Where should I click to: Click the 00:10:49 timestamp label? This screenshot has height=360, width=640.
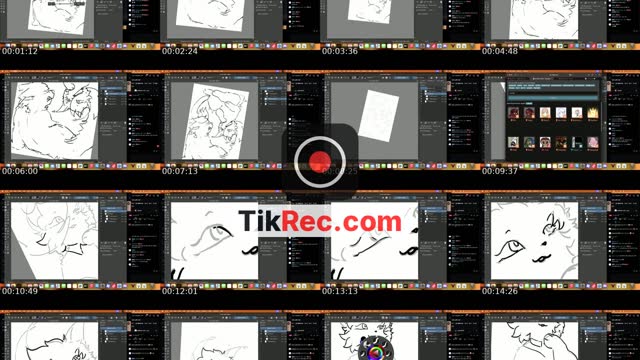[20, 291]
